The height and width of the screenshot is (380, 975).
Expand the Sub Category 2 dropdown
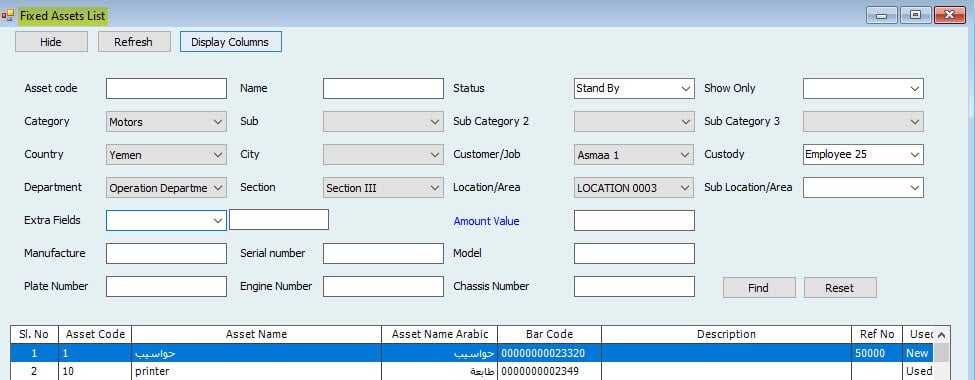634,121
